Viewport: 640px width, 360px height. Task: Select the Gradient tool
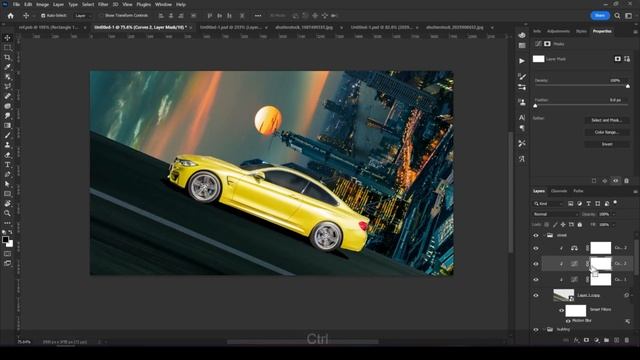pyautogui.click(x=7, y=125)
